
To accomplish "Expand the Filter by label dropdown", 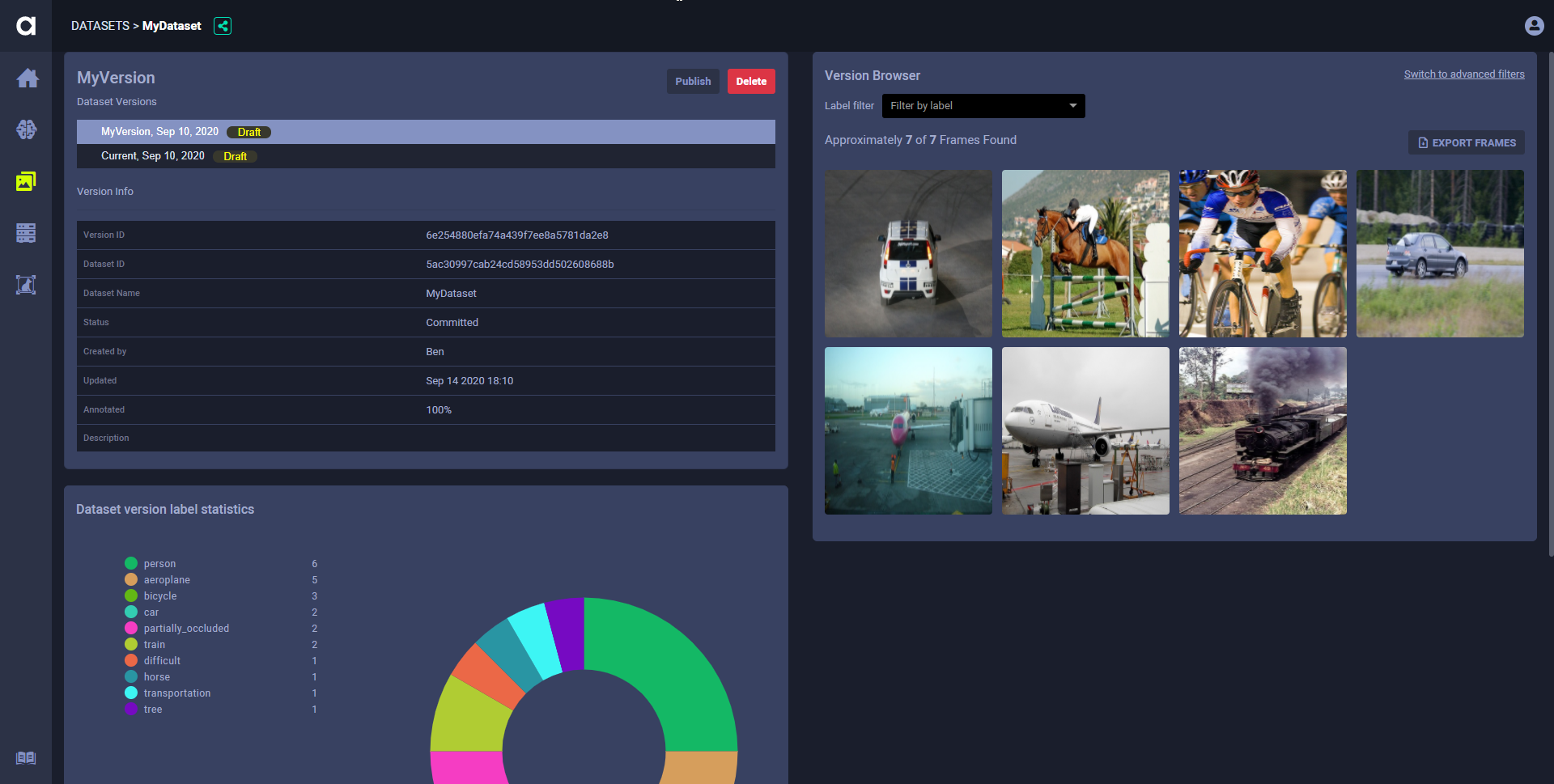I will point(983,106).
